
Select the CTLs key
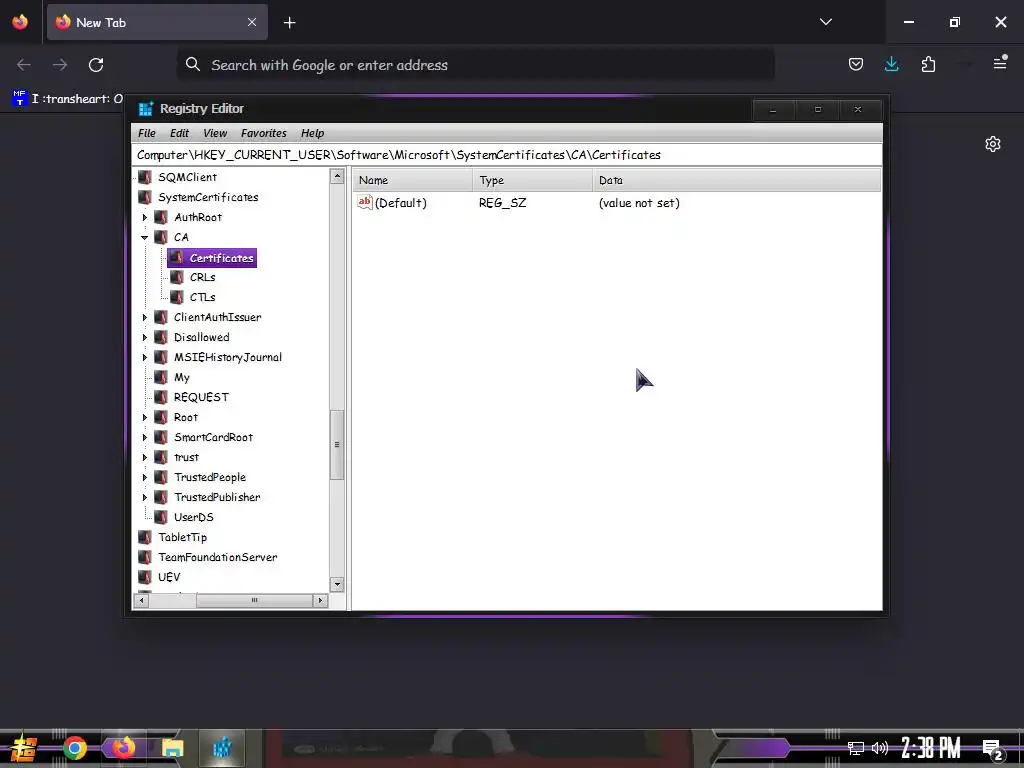[x=202, y=297]
